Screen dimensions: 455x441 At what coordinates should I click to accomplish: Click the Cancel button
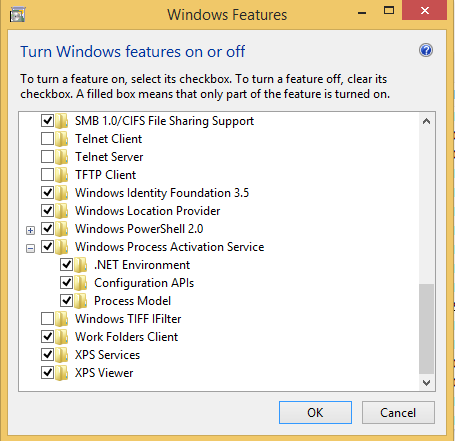pos(398,413)
